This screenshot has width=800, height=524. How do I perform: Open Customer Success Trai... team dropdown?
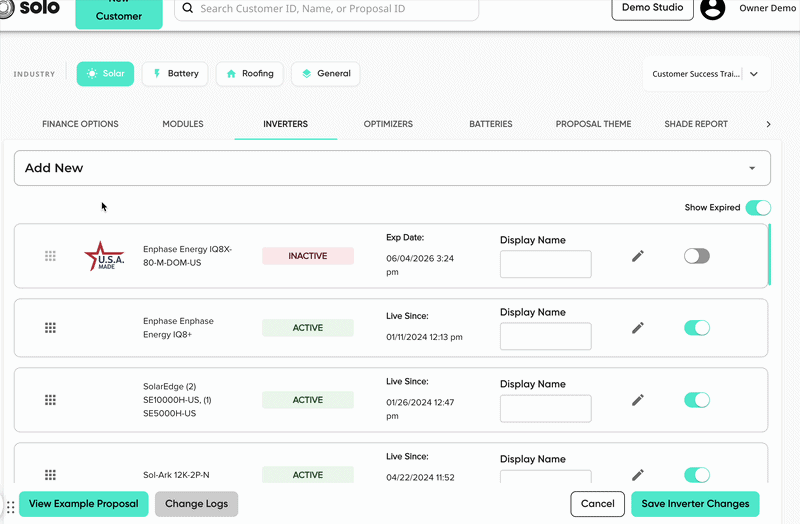pos(707,74)
